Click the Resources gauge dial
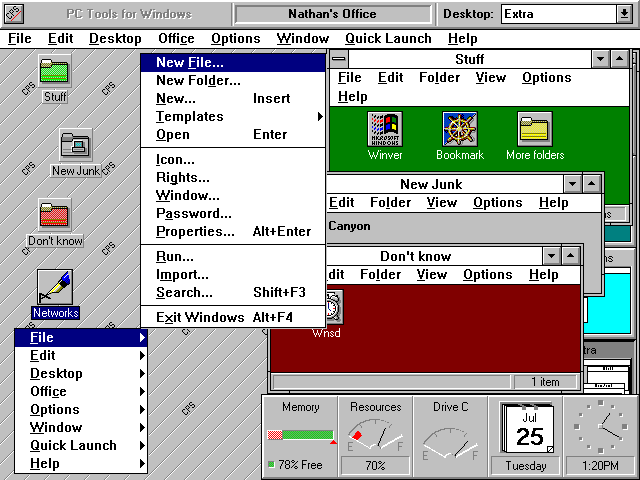Viewport: 640px width, 480px height. point(375,435)
